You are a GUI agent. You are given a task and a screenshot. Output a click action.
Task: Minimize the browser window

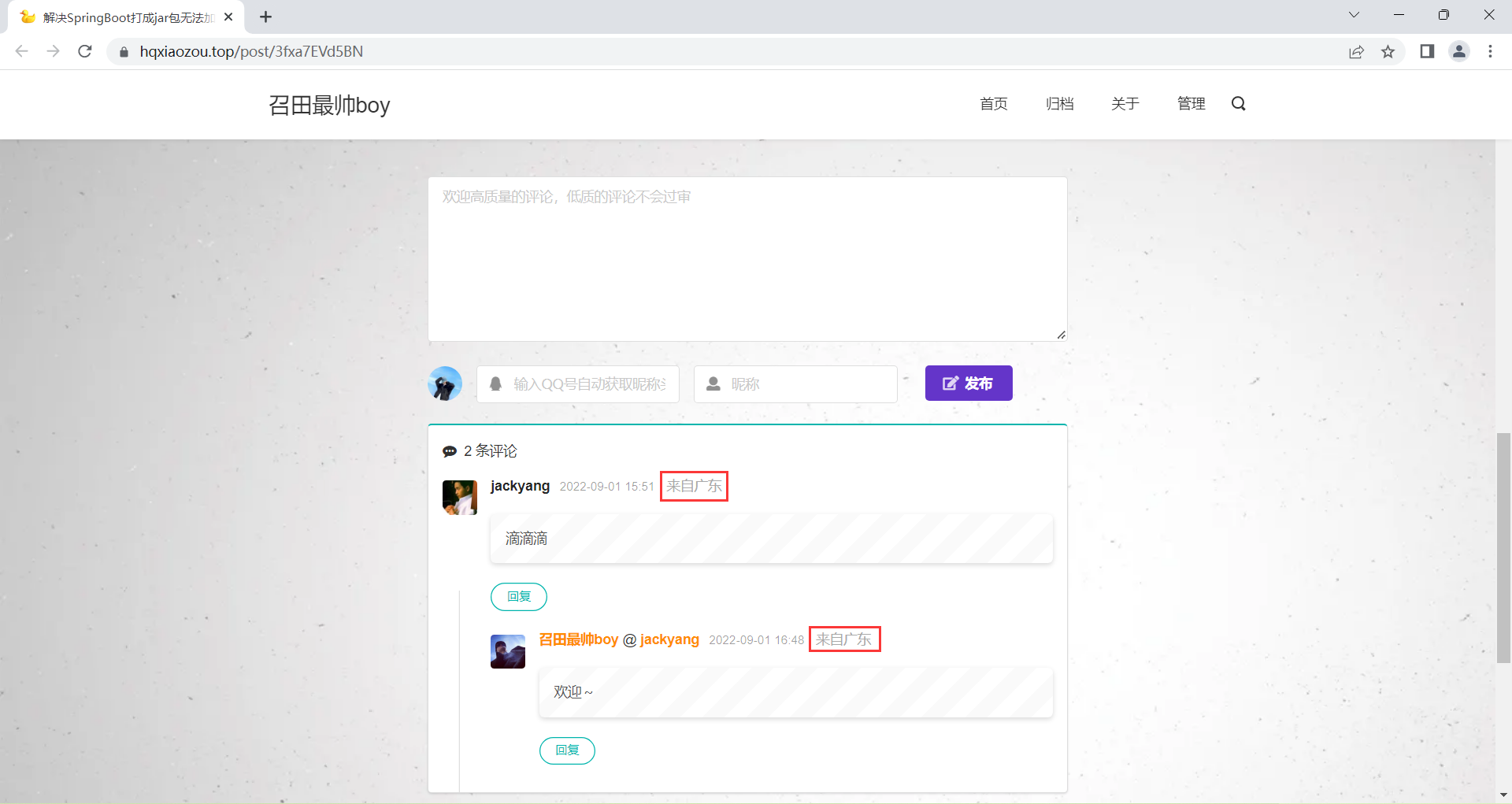(1399, 15)
